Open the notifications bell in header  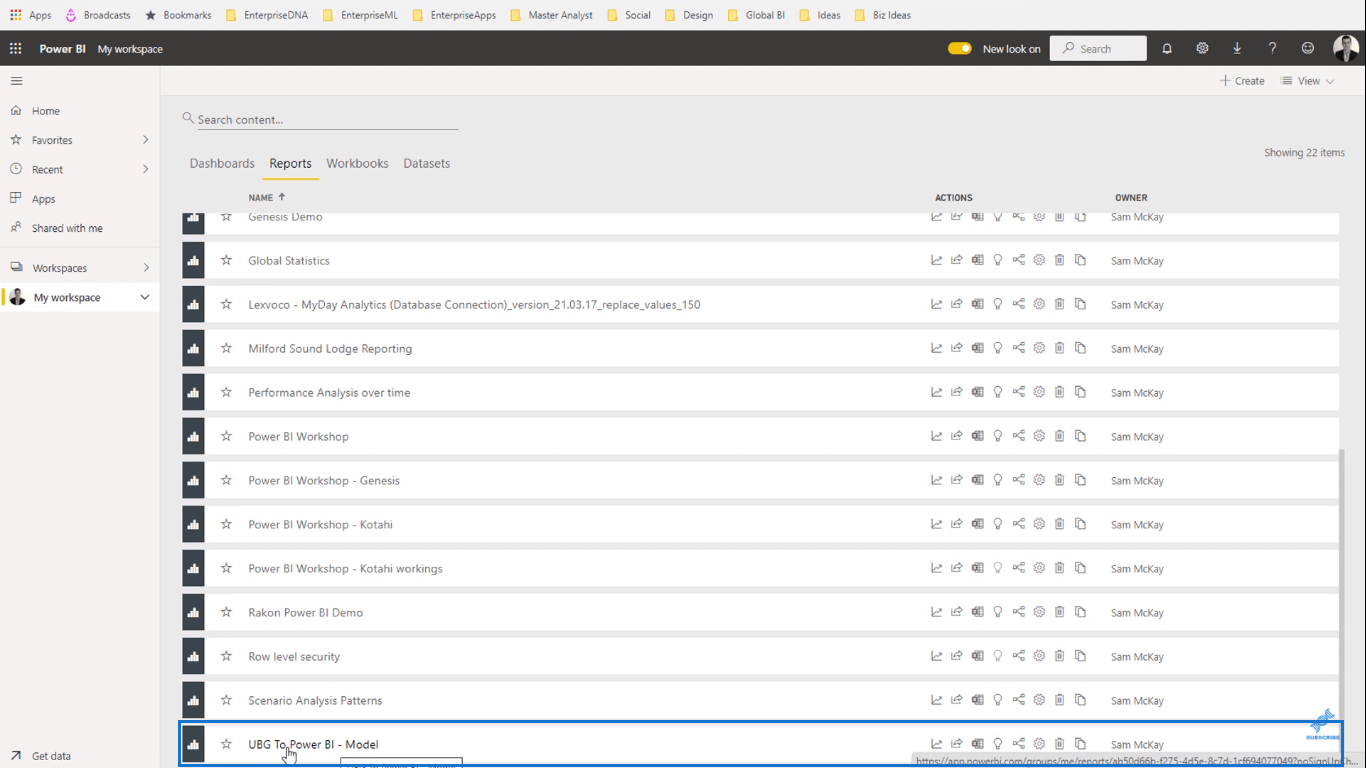(x=1167, y=48)
